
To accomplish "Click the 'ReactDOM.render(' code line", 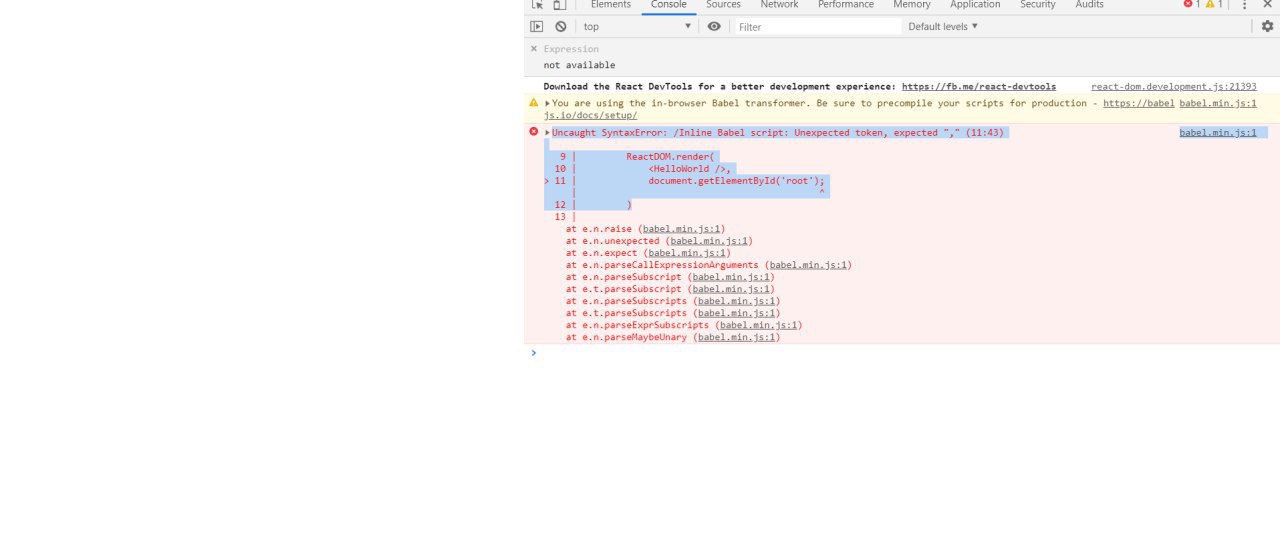I will tap(670, 157).
